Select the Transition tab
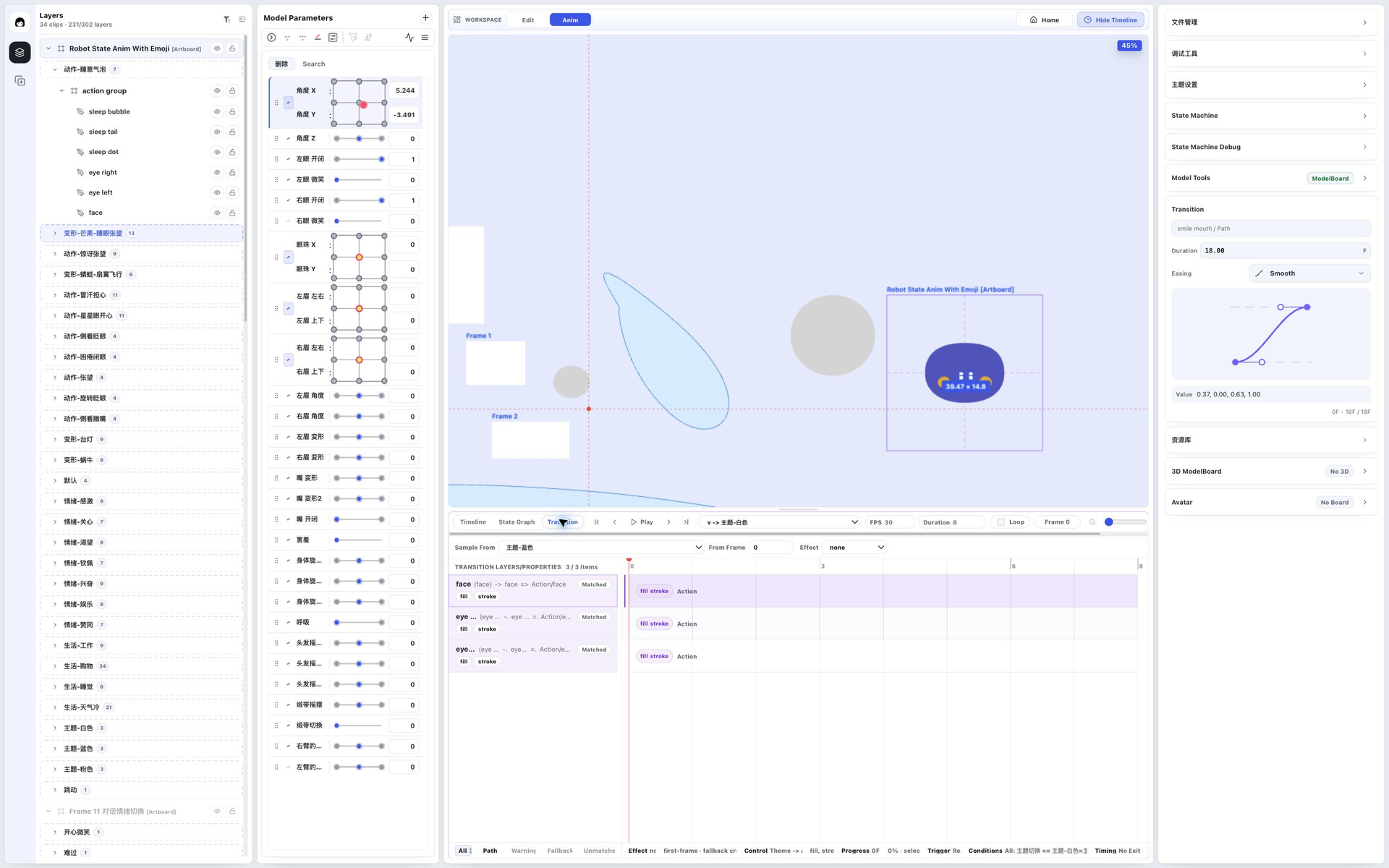Image resolution: width=1389 pixels, height=868 pixels. [x=563, y=522]
